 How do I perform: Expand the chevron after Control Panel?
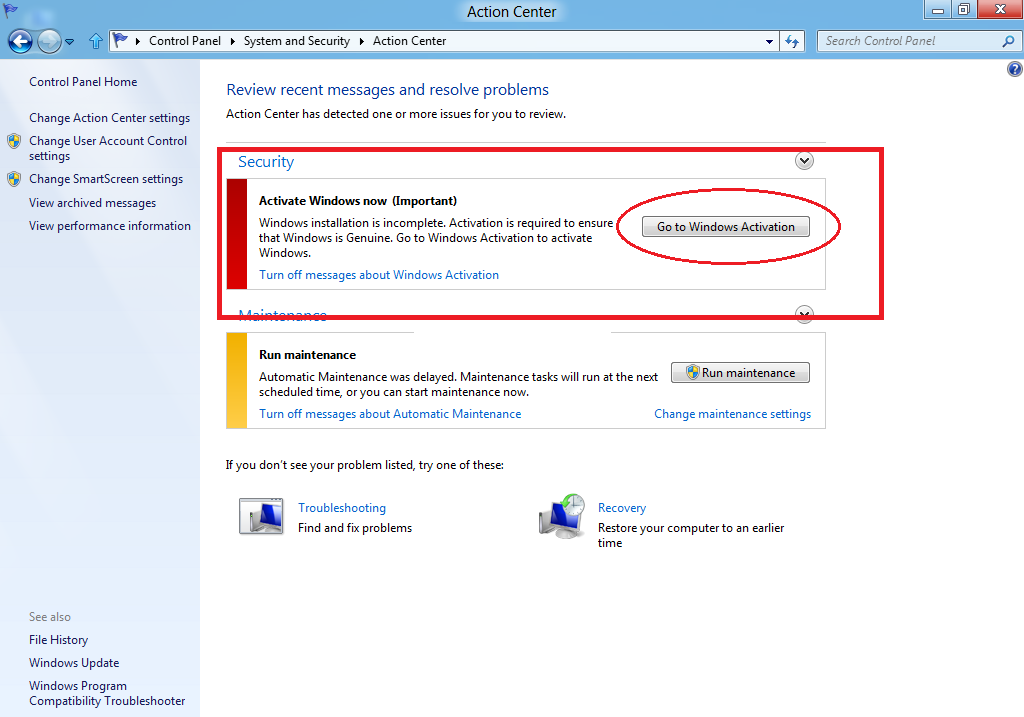(232, 41)
